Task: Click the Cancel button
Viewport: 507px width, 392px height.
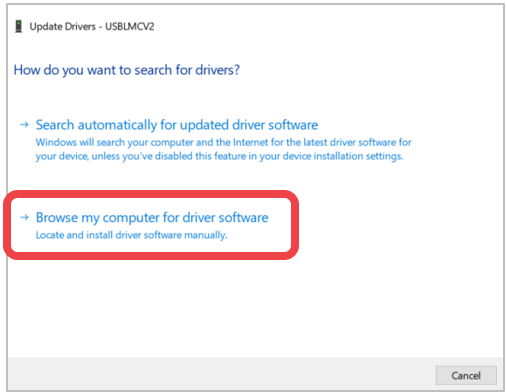Action: tap(466, 375)
